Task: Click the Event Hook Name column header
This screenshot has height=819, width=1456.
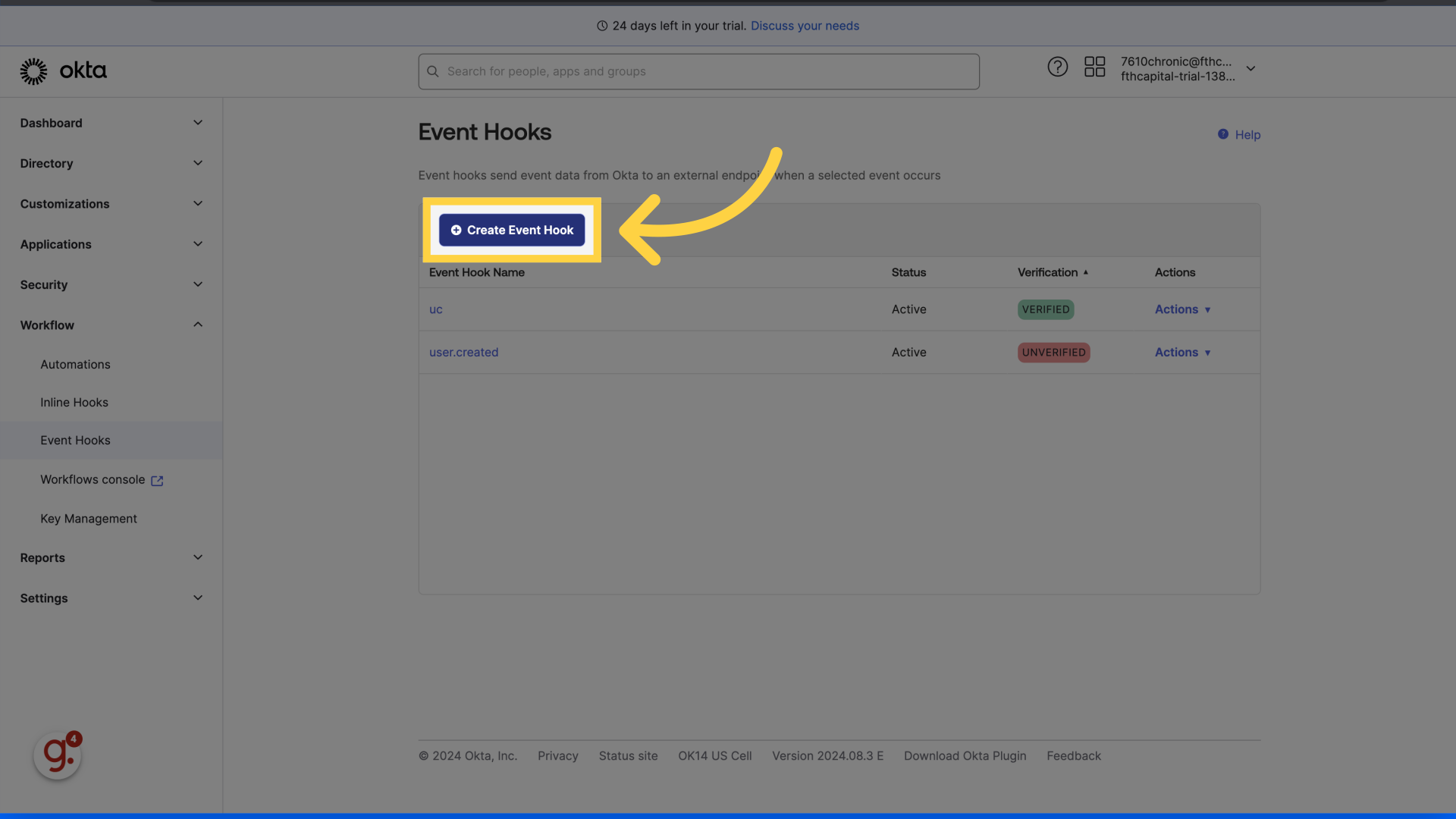Action: (x=477, y=272)
